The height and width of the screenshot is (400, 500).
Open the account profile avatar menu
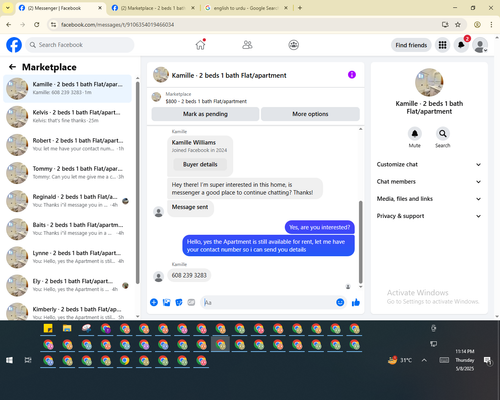480,45
